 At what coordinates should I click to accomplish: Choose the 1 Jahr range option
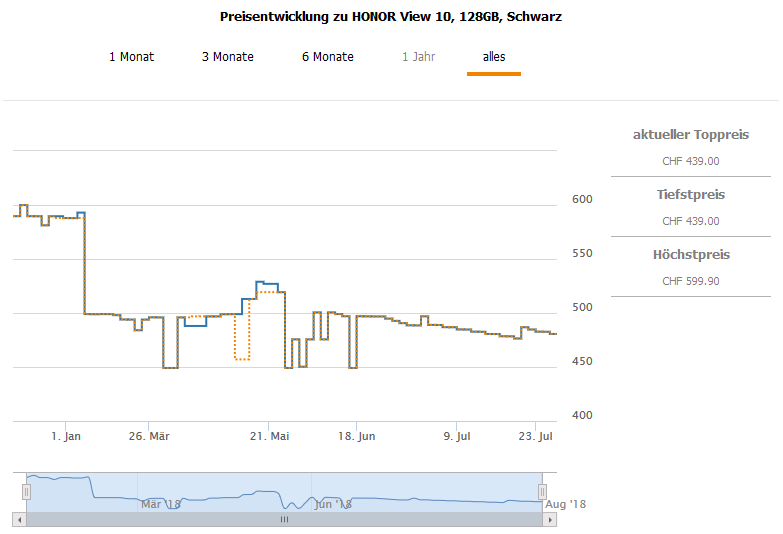tap(418, 57)
